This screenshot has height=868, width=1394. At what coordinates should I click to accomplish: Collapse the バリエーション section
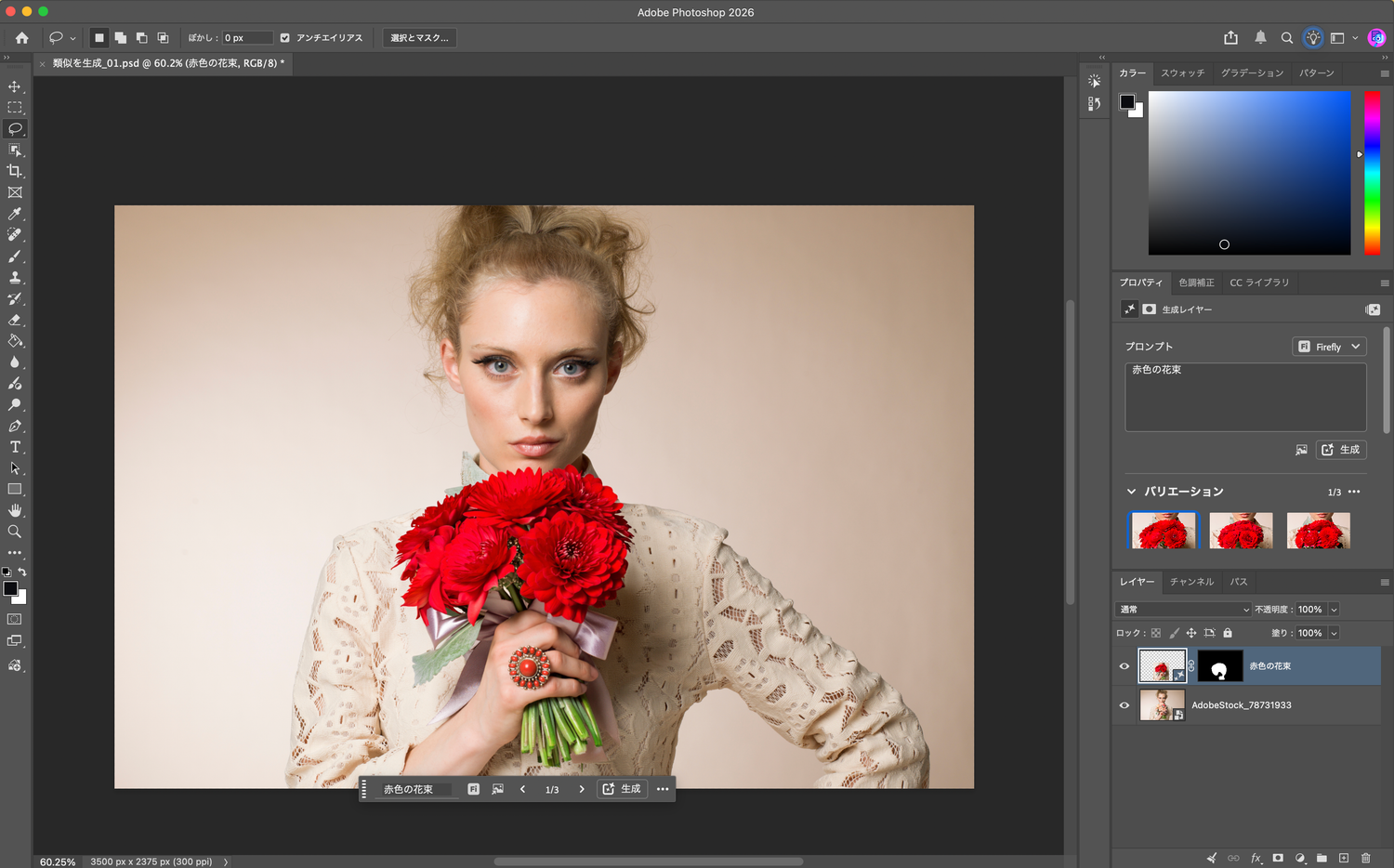[1131, 492]
